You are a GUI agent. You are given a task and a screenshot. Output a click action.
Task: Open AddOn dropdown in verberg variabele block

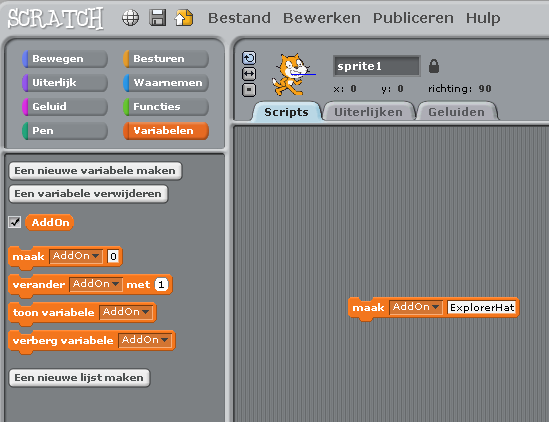pos(145,340)
